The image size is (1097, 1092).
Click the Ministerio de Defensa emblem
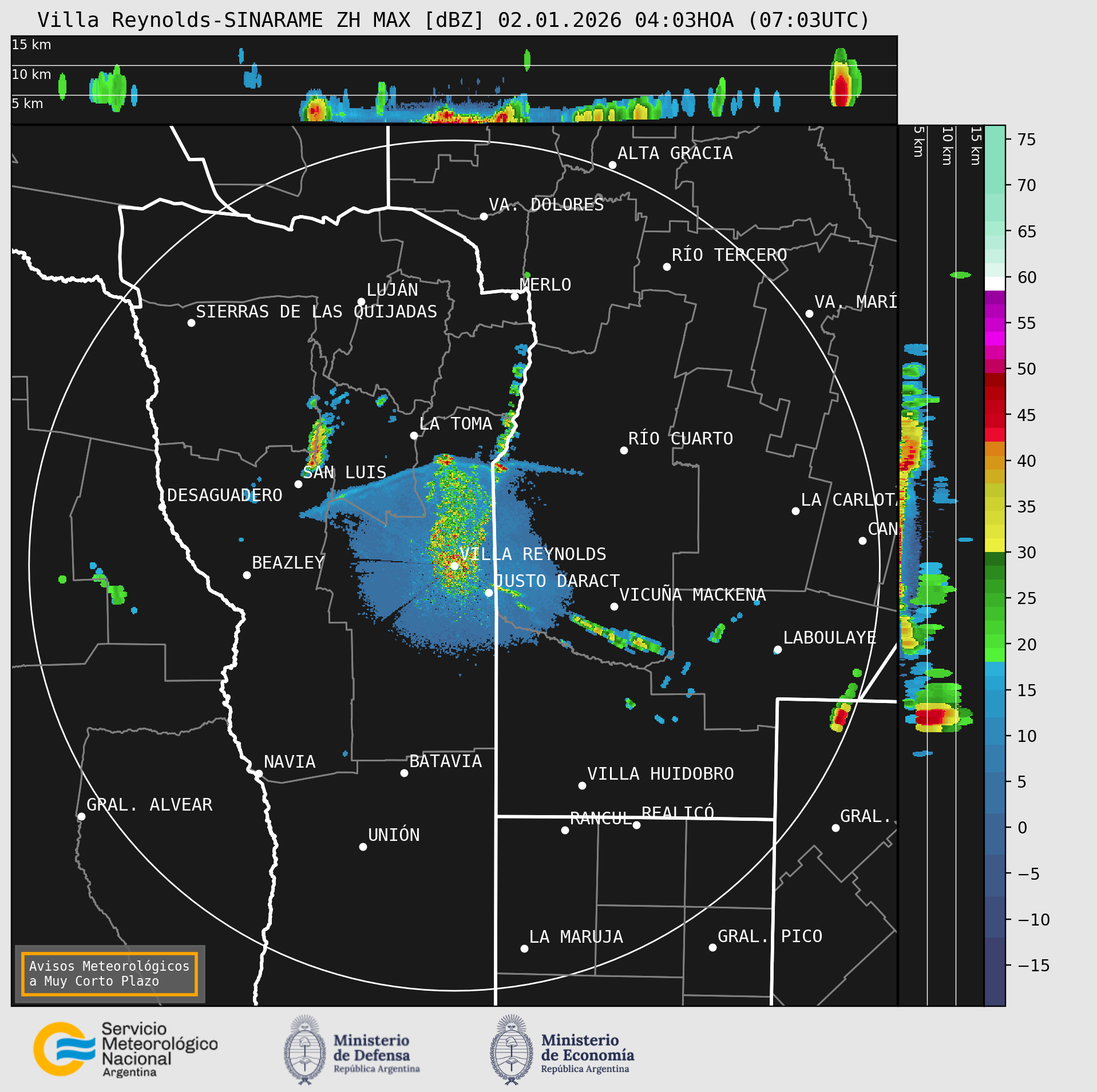coord(304,1050)
